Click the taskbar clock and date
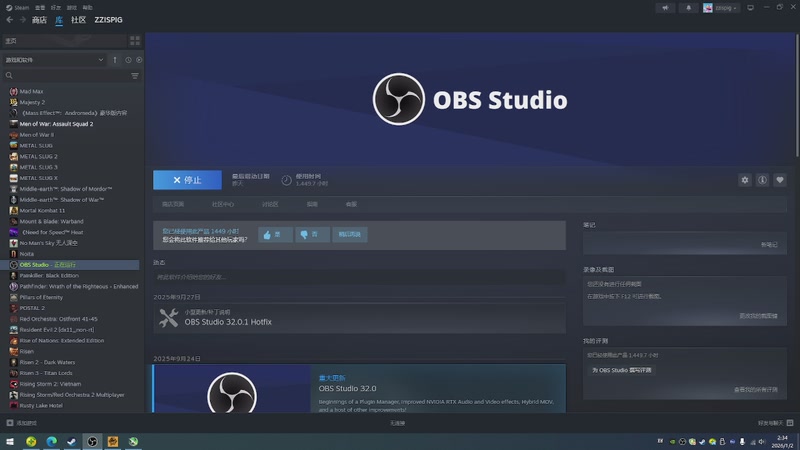Screen dimensions: 800x450 782,441
